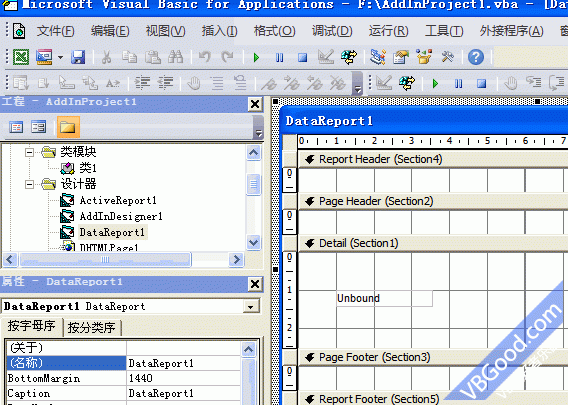Click the Copy icon
Image resolution: width=568 pixels, height=405 pixels.
click(129, 57)
